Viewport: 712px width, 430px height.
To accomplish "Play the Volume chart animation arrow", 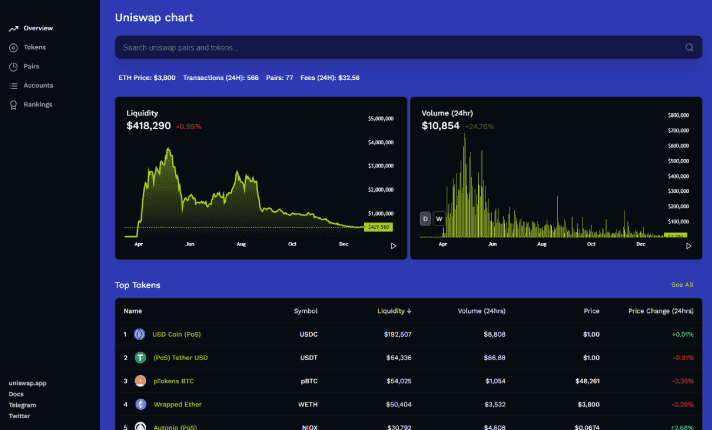I will pyautogui.click(x=688, y=246).
